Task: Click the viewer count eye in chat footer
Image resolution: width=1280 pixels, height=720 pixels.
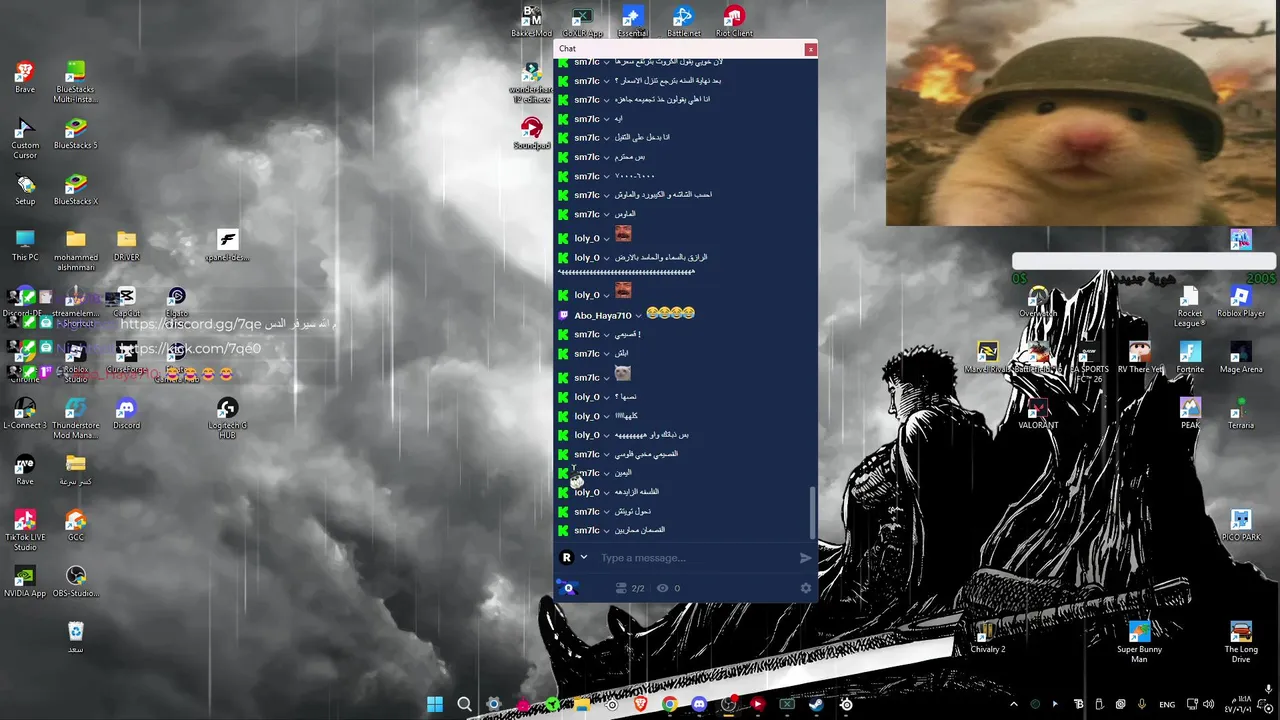Action: point(668,588)
